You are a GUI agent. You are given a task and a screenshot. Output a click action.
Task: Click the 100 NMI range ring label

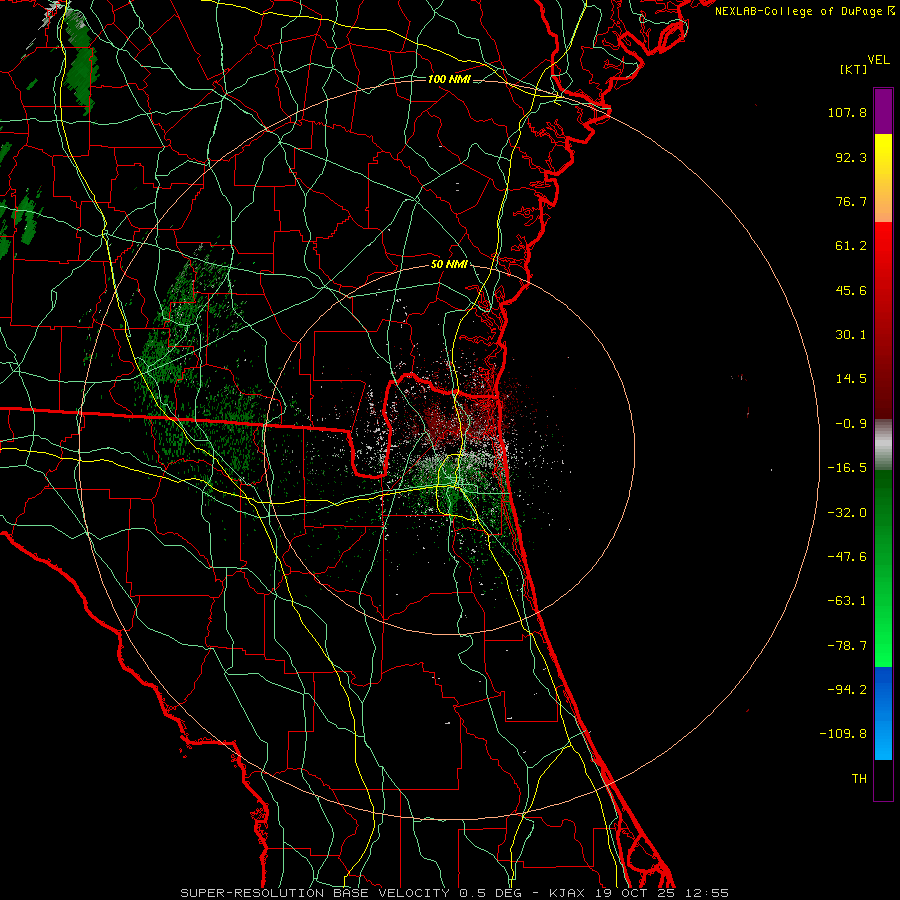coord(449,79)
